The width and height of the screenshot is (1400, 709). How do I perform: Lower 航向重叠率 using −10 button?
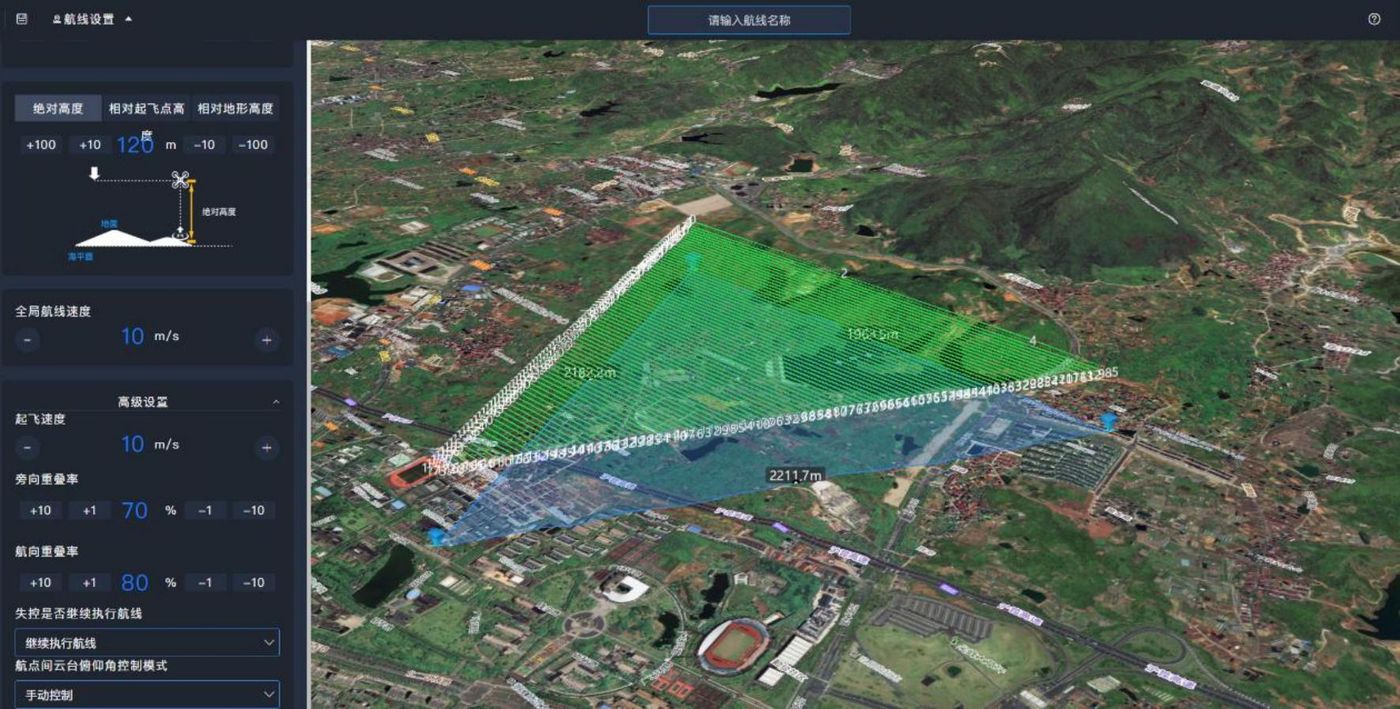254,583
